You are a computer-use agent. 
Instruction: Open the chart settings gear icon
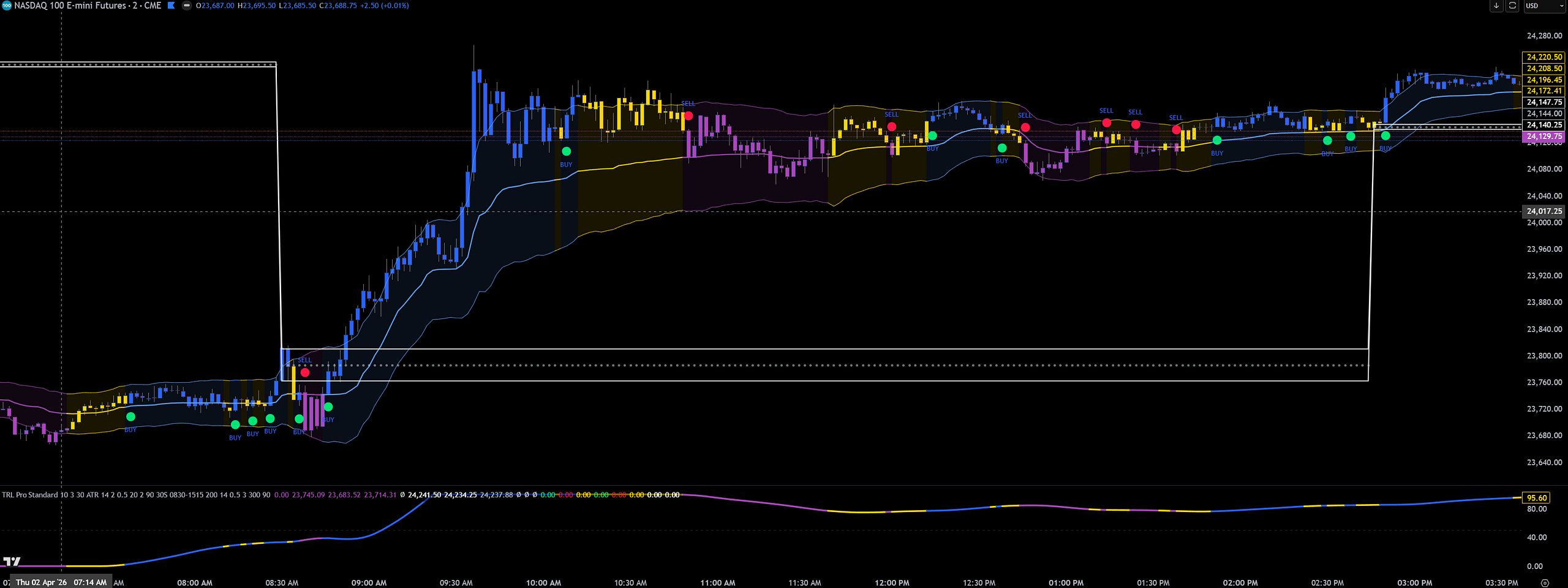tap(1545, 582)
